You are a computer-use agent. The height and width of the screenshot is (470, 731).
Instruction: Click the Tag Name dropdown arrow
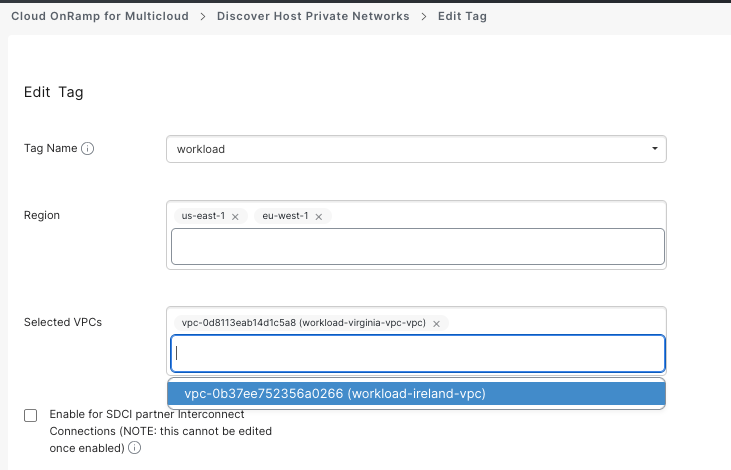point(654,149)
